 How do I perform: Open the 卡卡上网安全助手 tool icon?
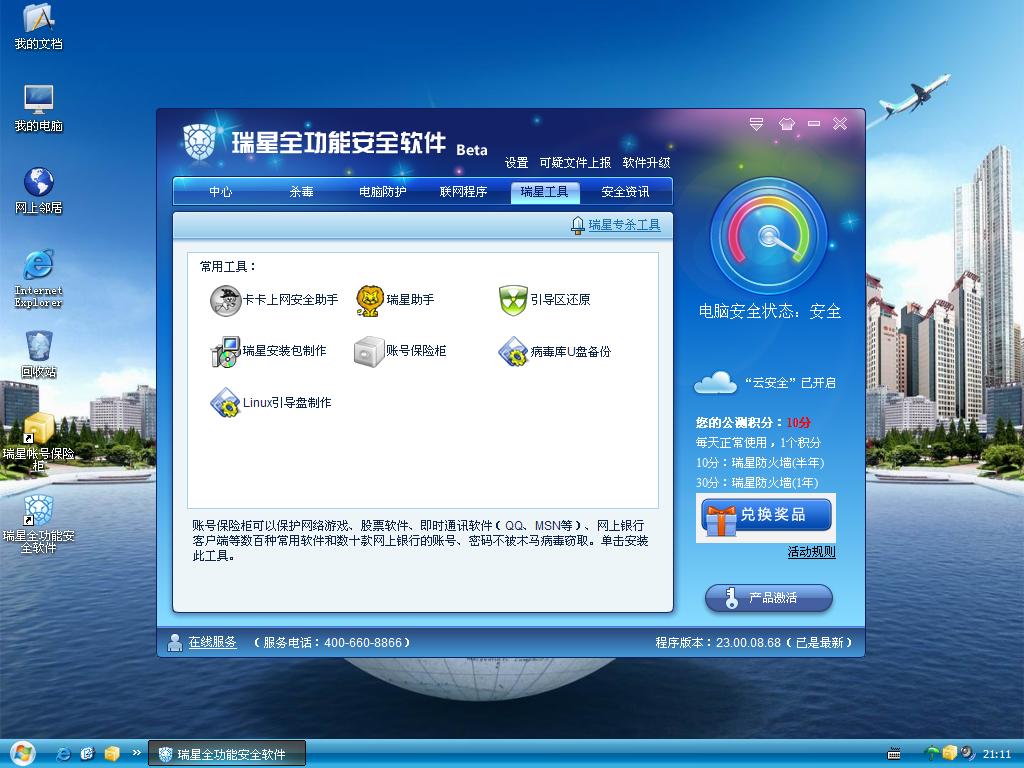click(x=225, y=300)
